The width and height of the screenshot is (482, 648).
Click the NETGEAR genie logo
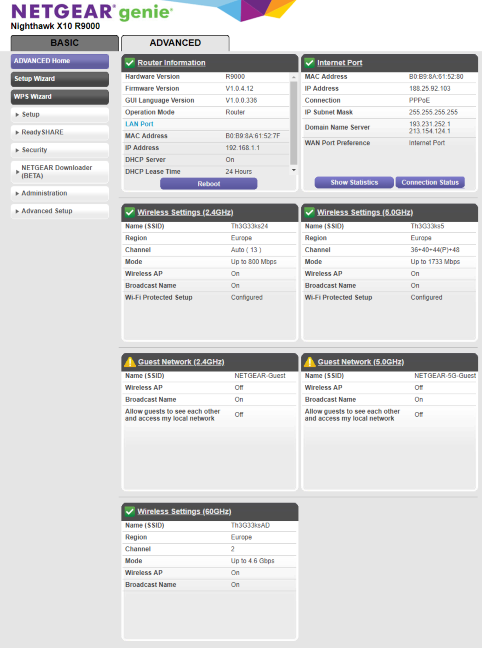click(x=91, y=12)
